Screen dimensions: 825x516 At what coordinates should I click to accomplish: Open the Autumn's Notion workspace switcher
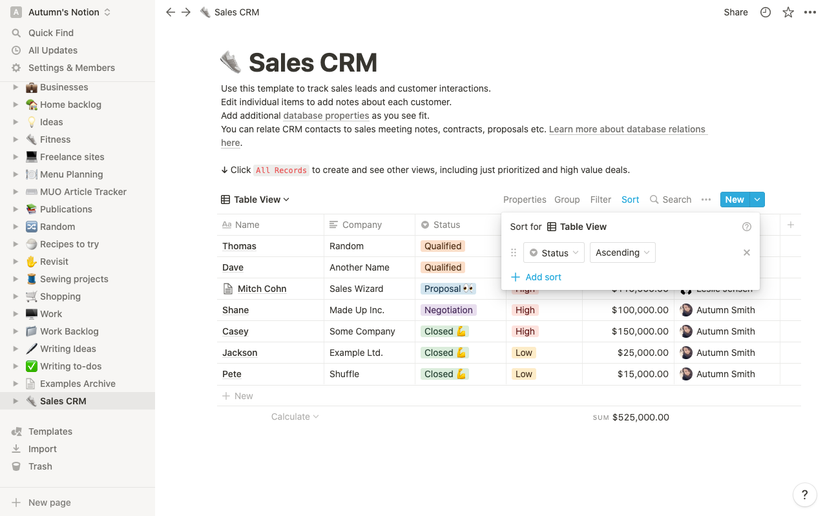point(61,12)
